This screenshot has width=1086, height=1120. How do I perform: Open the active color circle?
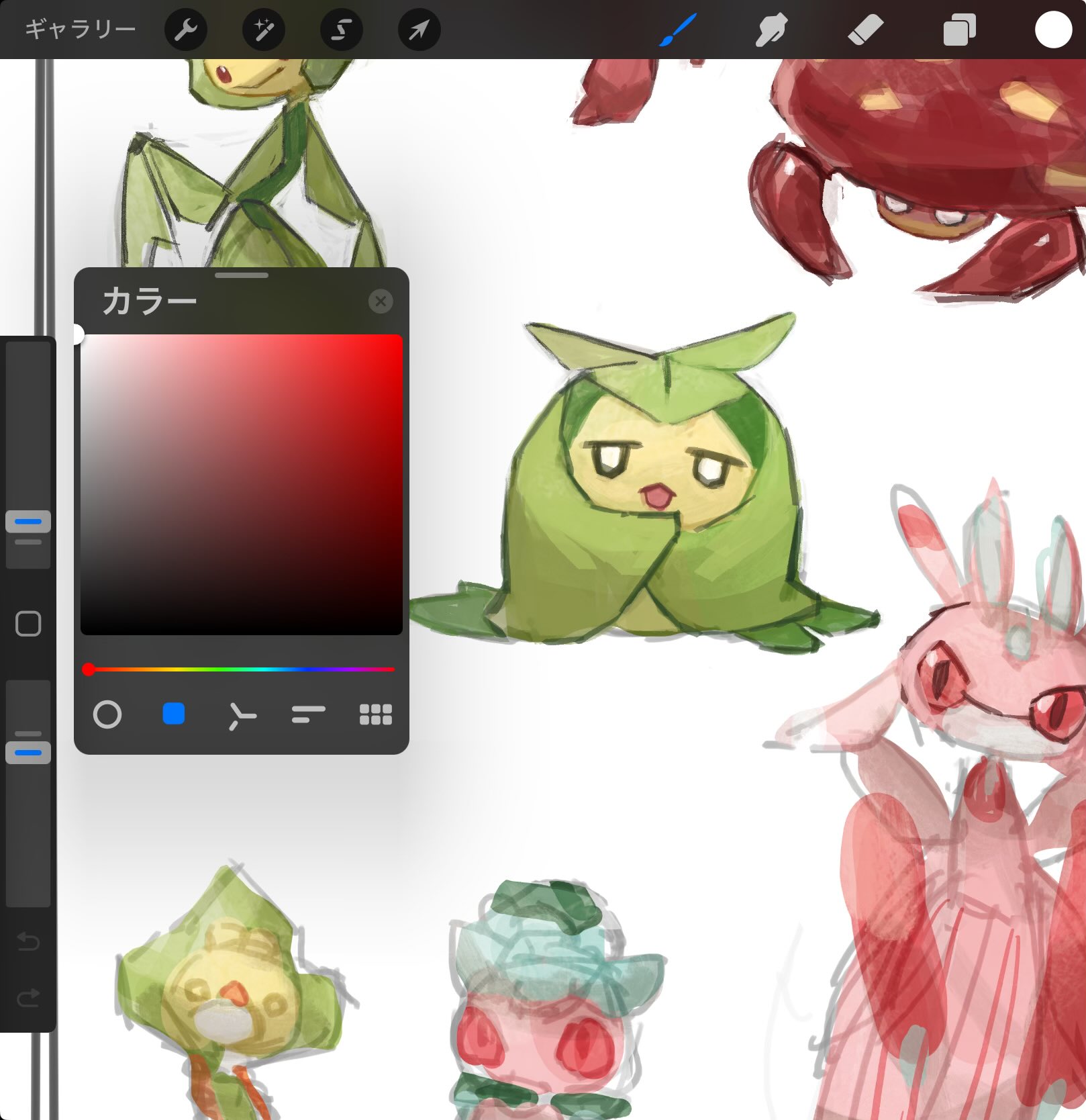1053,30
